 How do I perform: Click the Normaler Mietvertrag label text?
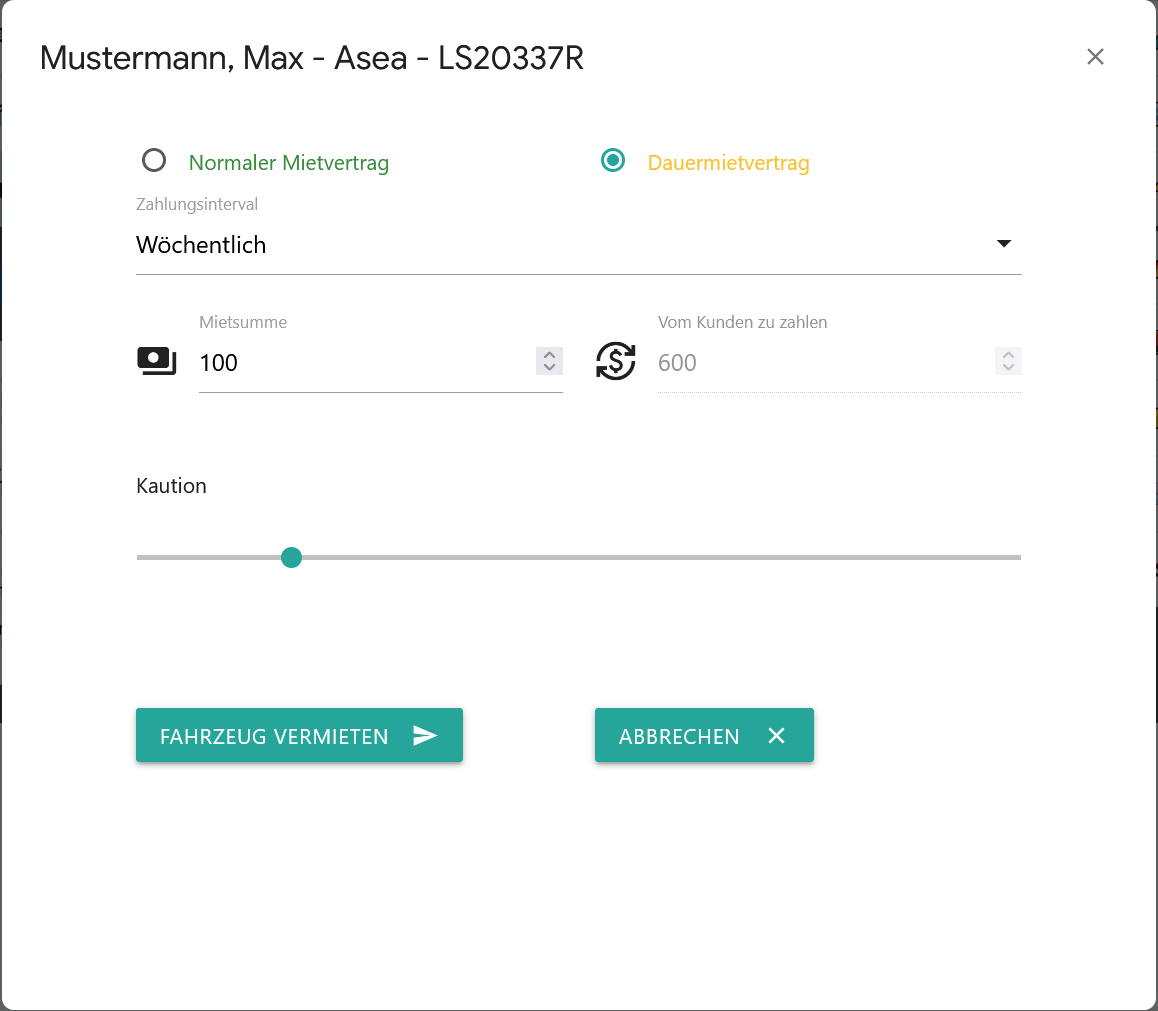coord(289,162)
